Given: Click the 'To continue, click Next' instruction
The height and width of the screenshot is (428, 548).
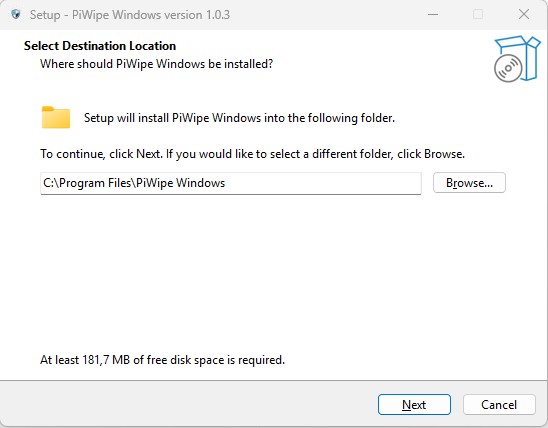Looking at the screenshot, I should click(x=252, y=154).
